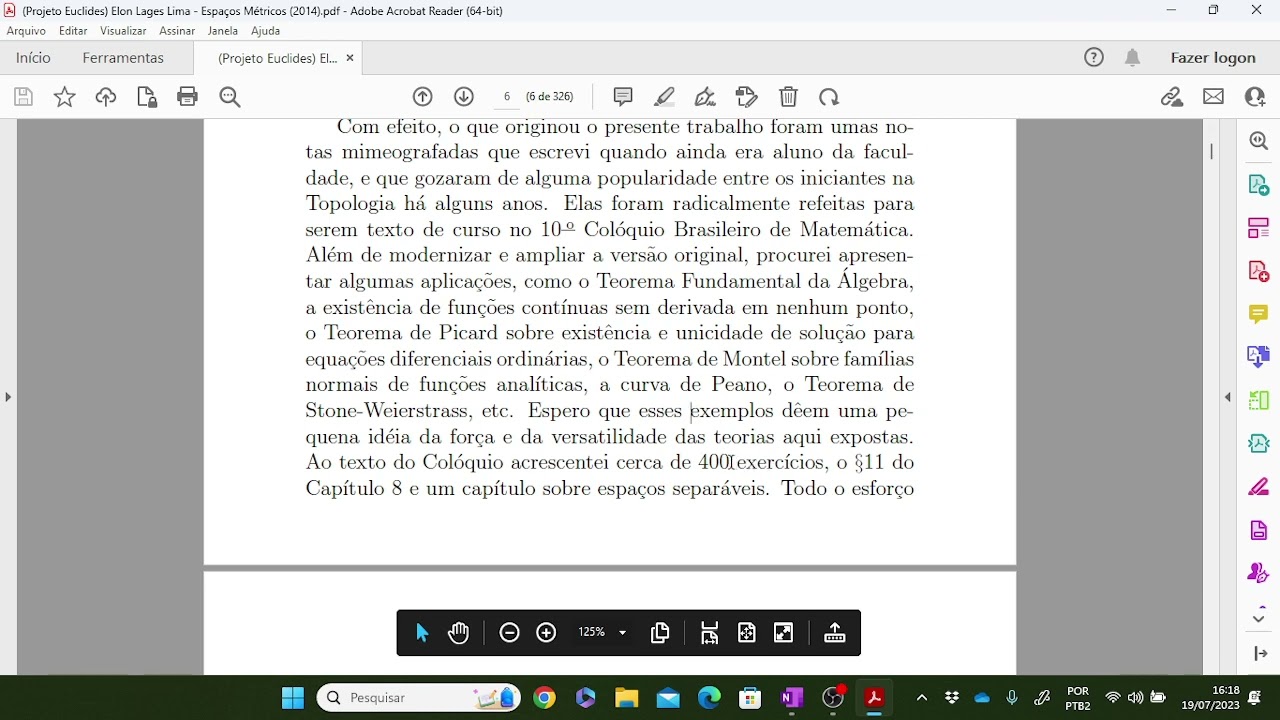Collapse the right tools pane arrow

pyautogui.click(x=1228, y=397)
